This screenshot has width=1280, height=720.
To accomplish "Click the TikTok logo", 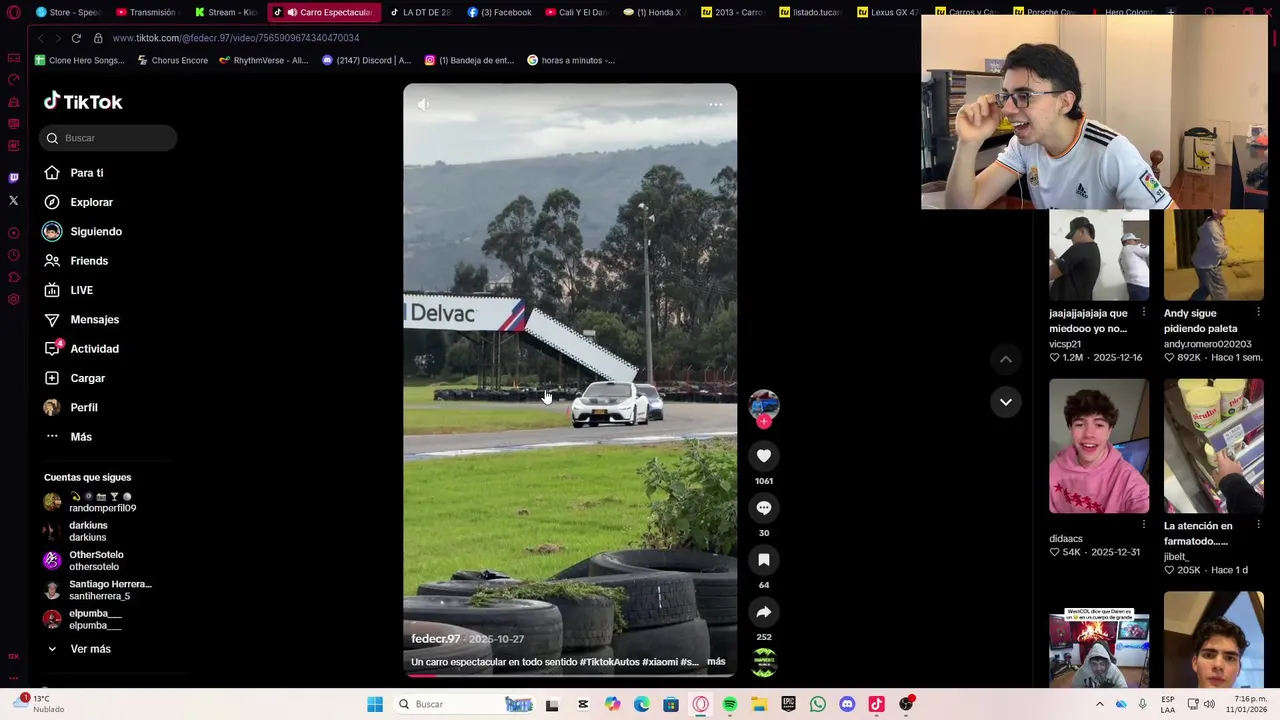I will coord(83,101).
